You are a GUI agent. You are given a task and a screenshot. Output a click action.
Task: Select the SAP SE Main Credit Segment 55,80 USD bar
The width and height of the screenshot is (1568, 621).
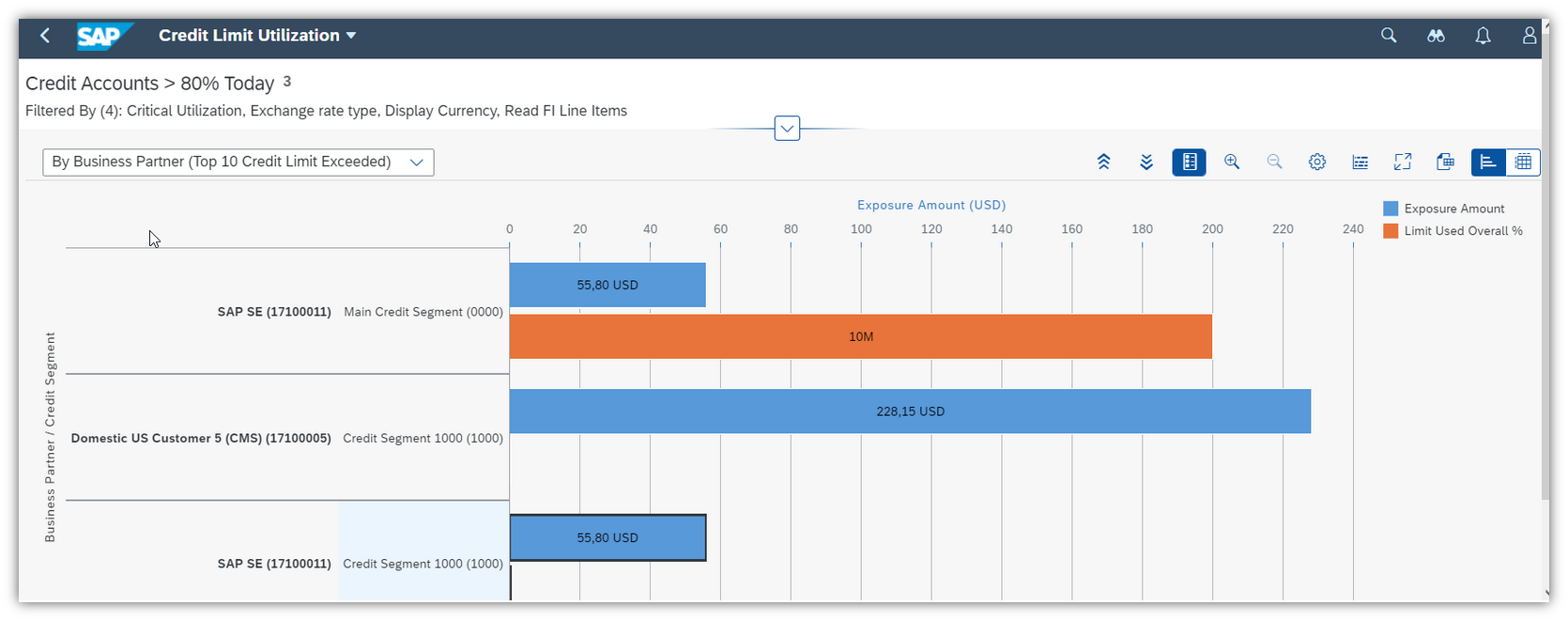tap(607, 285)
